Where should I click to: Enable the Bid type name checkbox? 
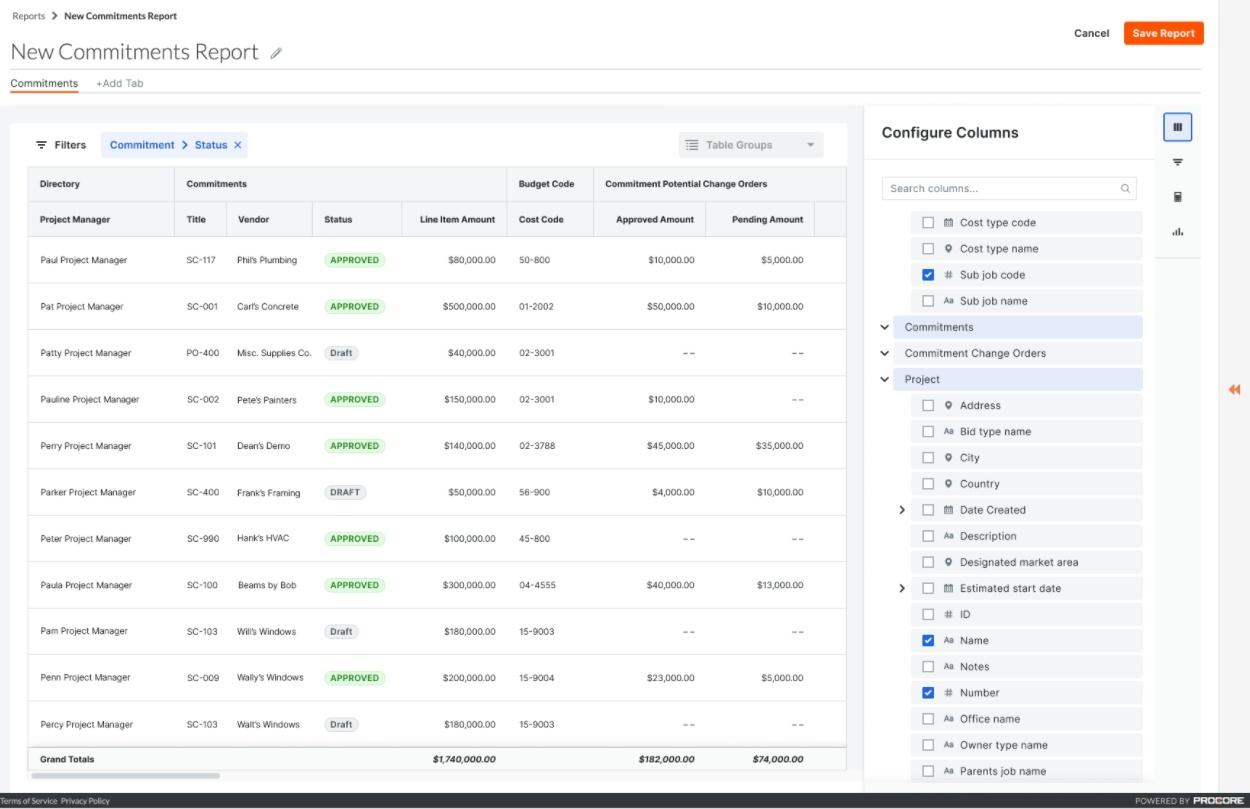(928, 431)
